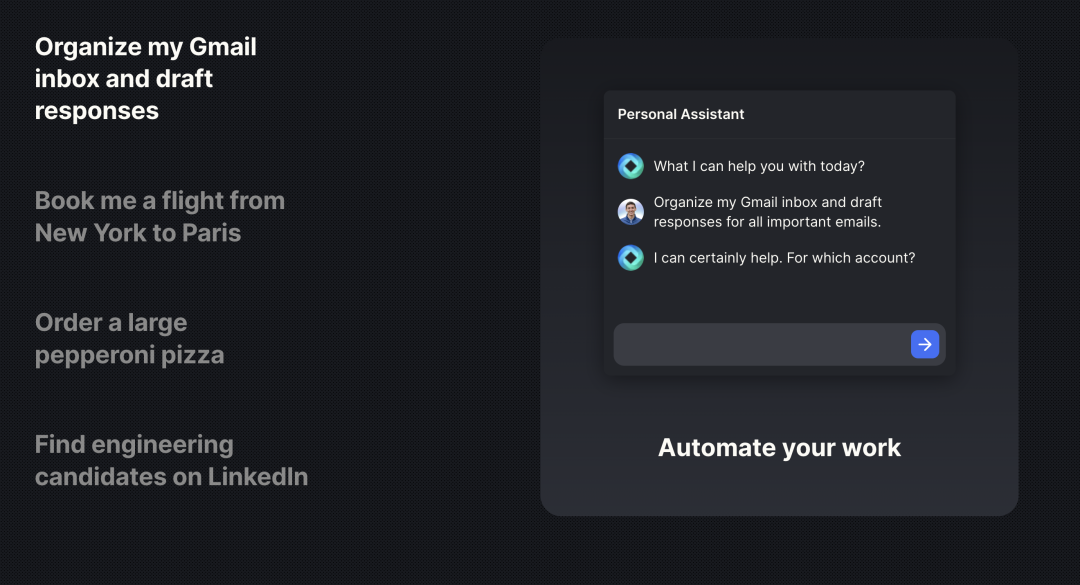The image size is (1080, 585).
Task: Click the "Personal Assistant" chat header
Action: pyautogui.click(x=681, y=114)
